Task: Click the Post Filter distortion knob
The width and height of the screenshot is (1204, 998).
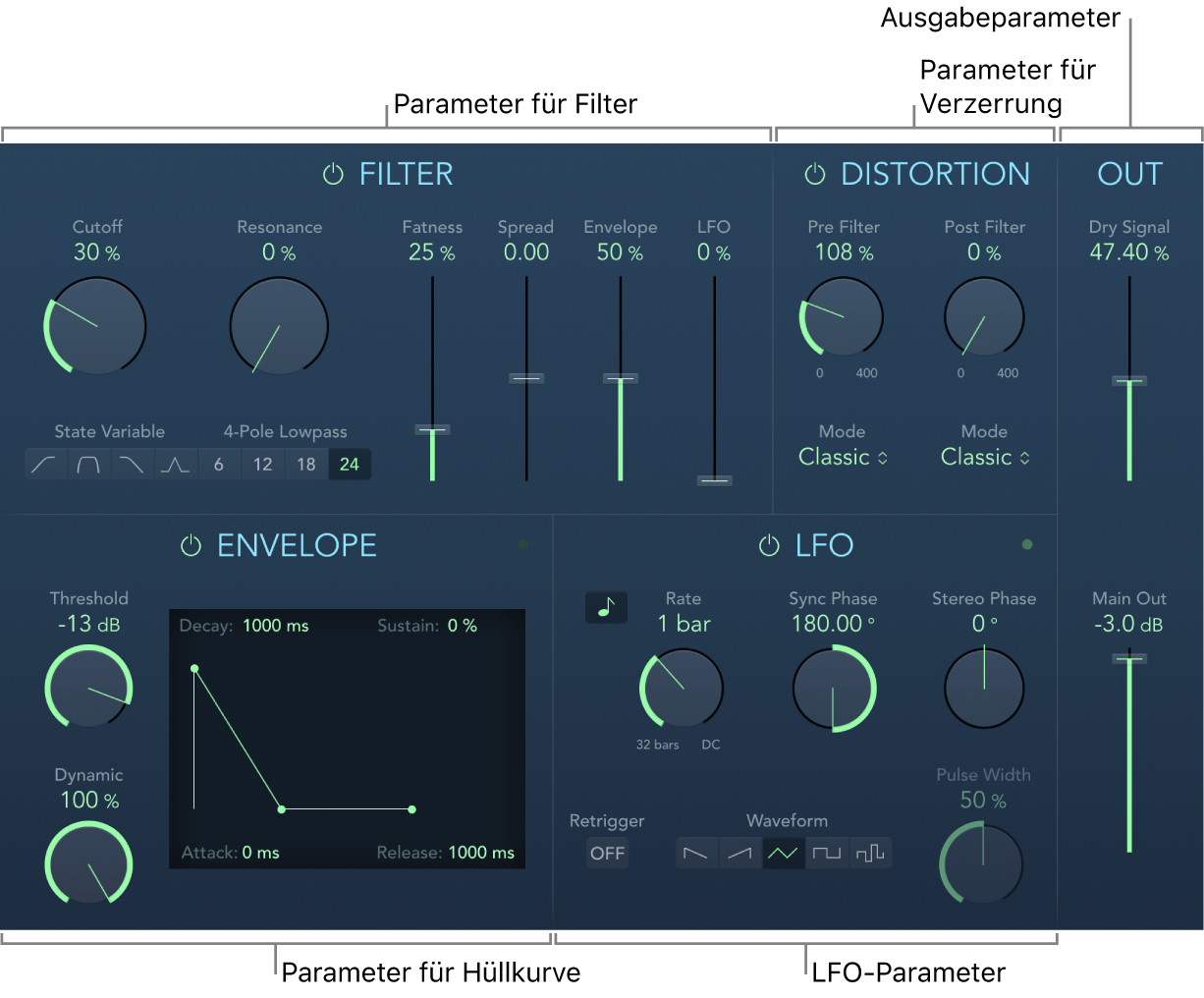Action: pyautogui.click(x=984, y=317)
